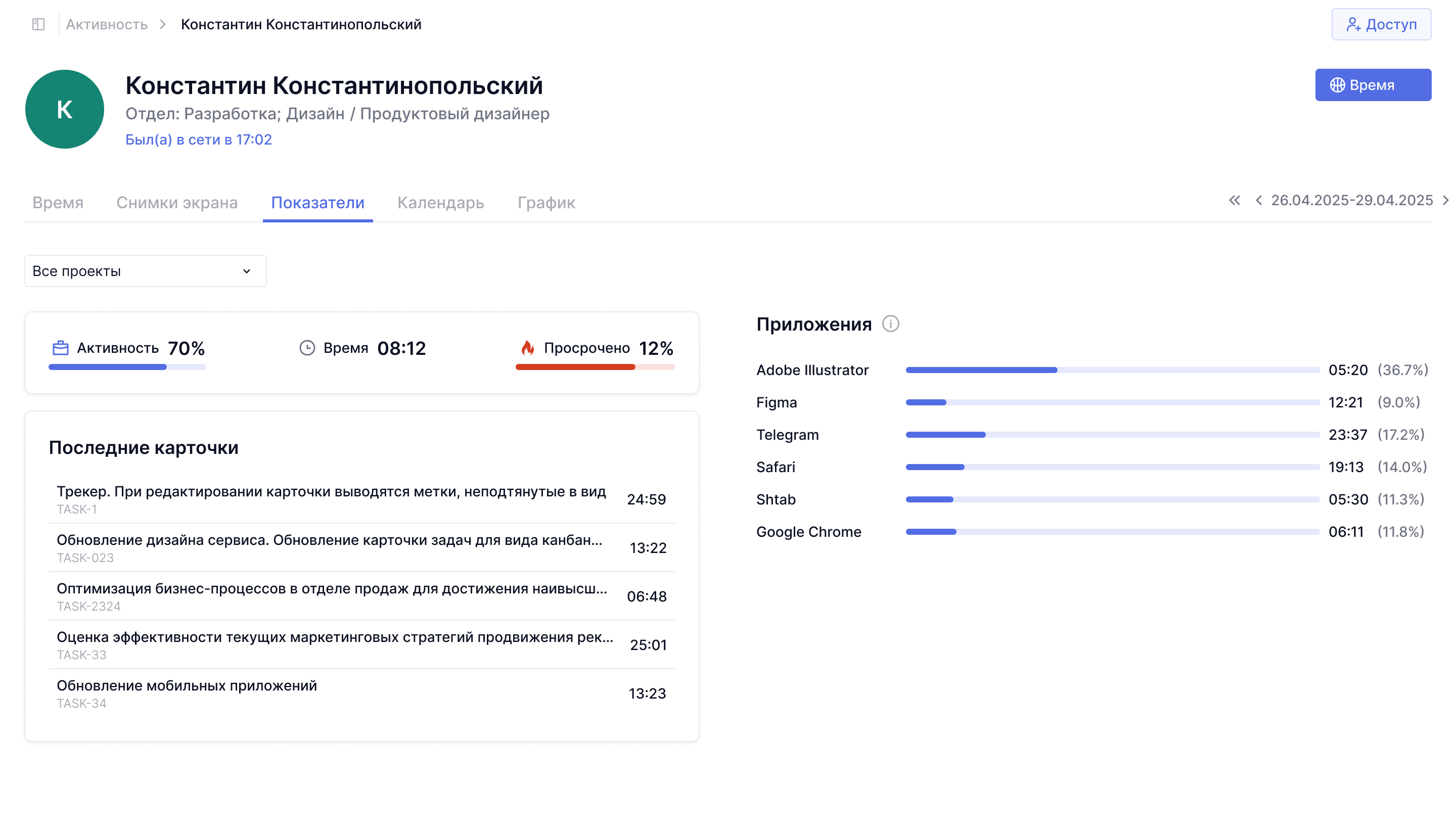This screenshot has width=1456, height=829.
Task: Click the Safari usage bar
Action: coord(1113,467)
